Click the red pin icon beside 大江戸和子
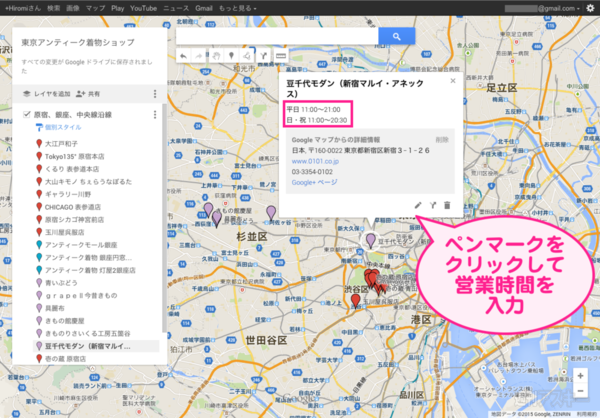The image size is (600, 418). pyautogui.click(x=39, y=144)
